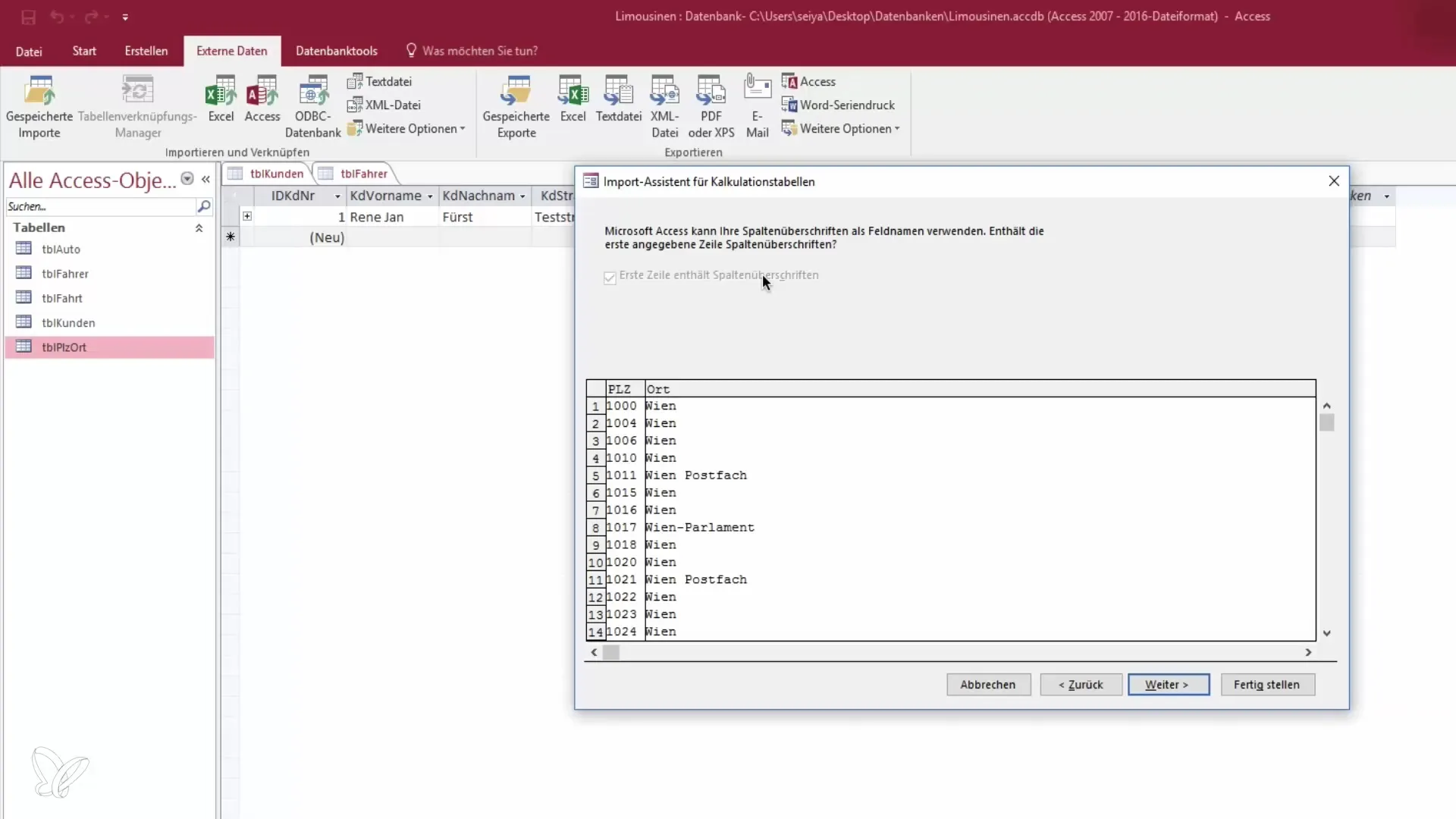1456x819 pixels.
Task: Click vertical scrollbar thumb in preview
Action: point(1326,422)
